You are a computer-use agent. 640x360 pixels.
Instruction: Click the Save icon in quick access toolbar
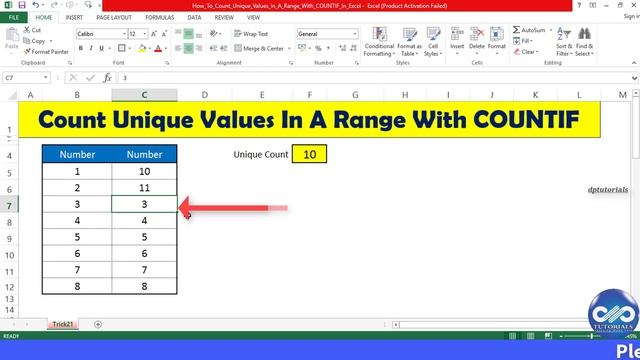click(22, 5)
